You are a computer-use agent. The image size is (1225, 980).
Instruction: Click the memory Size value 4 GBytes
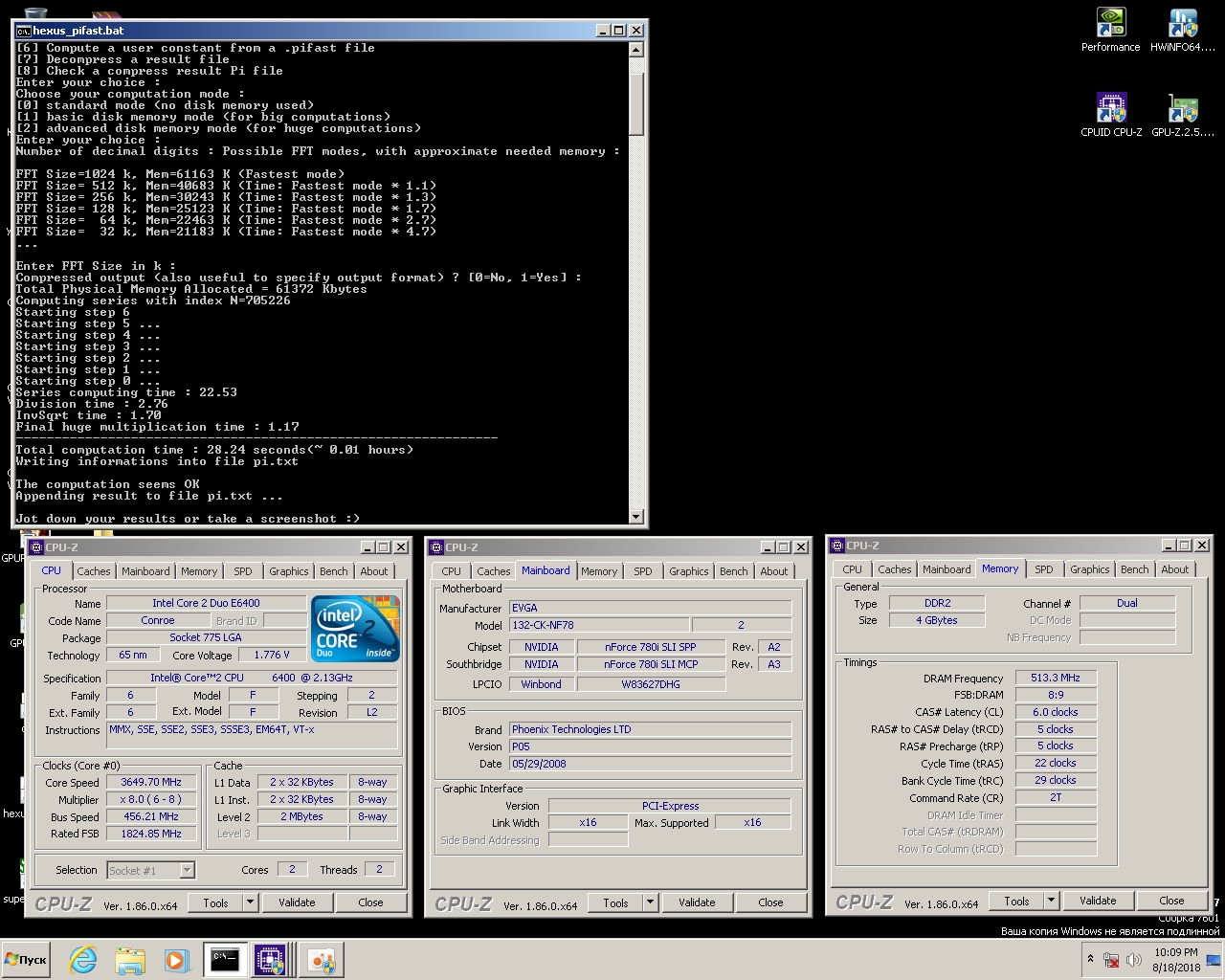coord(937,620)
